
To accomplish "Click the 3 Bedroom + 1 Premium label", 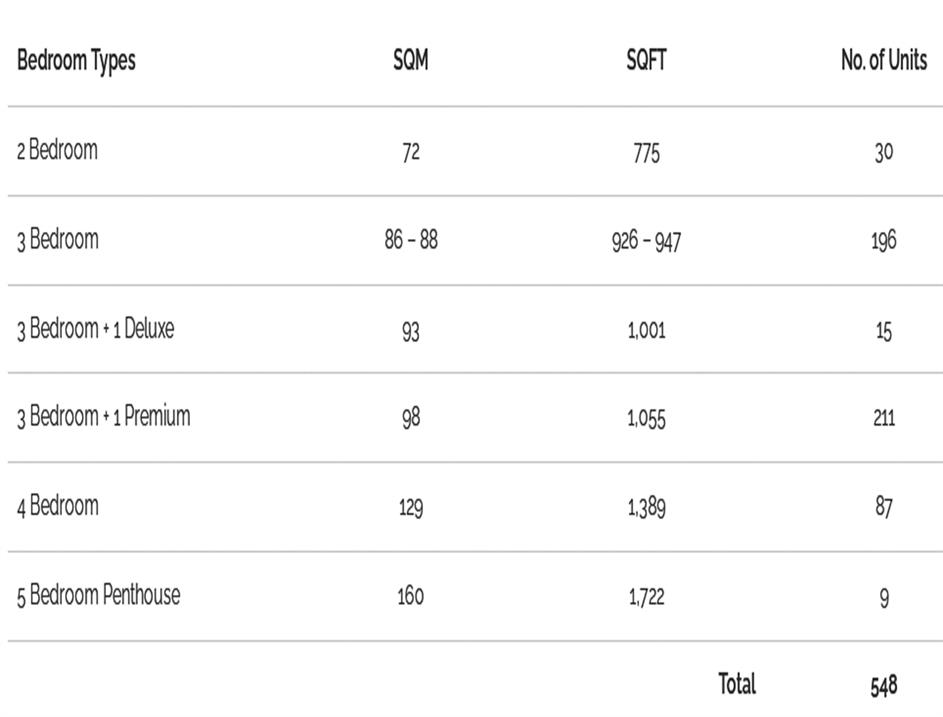I will click(103, 417).
